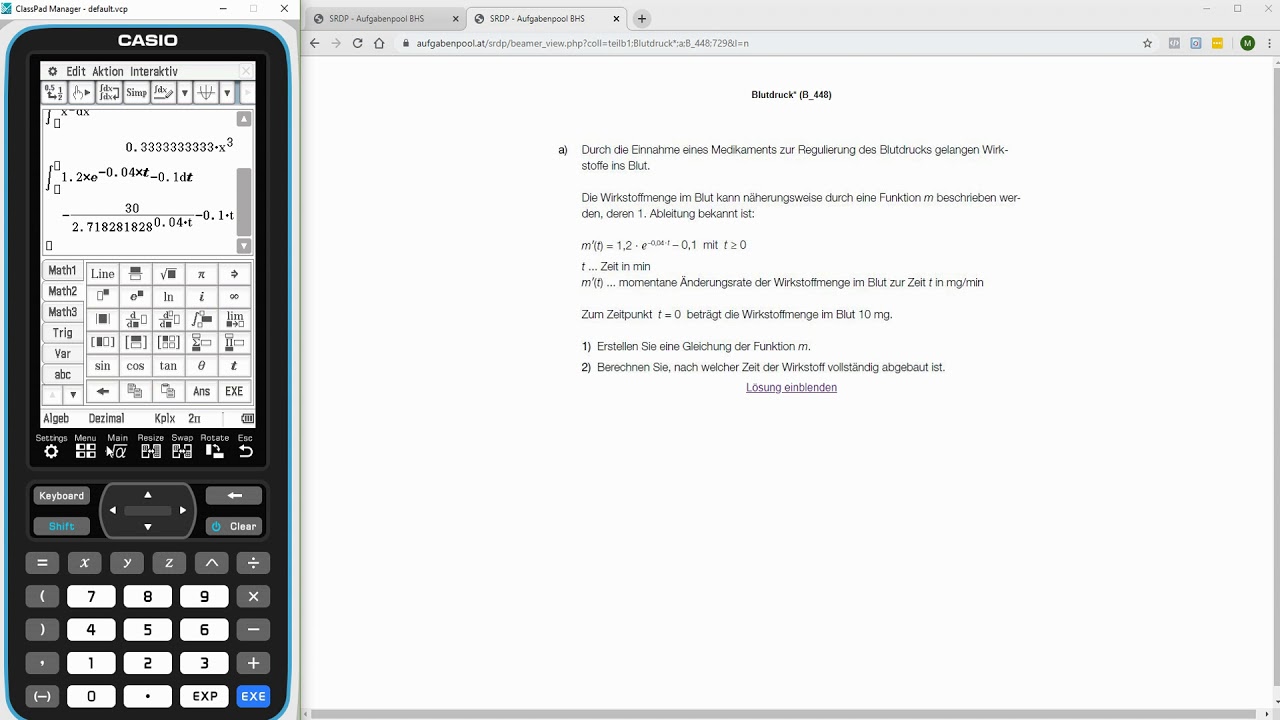1280x720 pixels.
Task: Toggle 2π angle mode in status bar
Action: (x=195, y=419)
